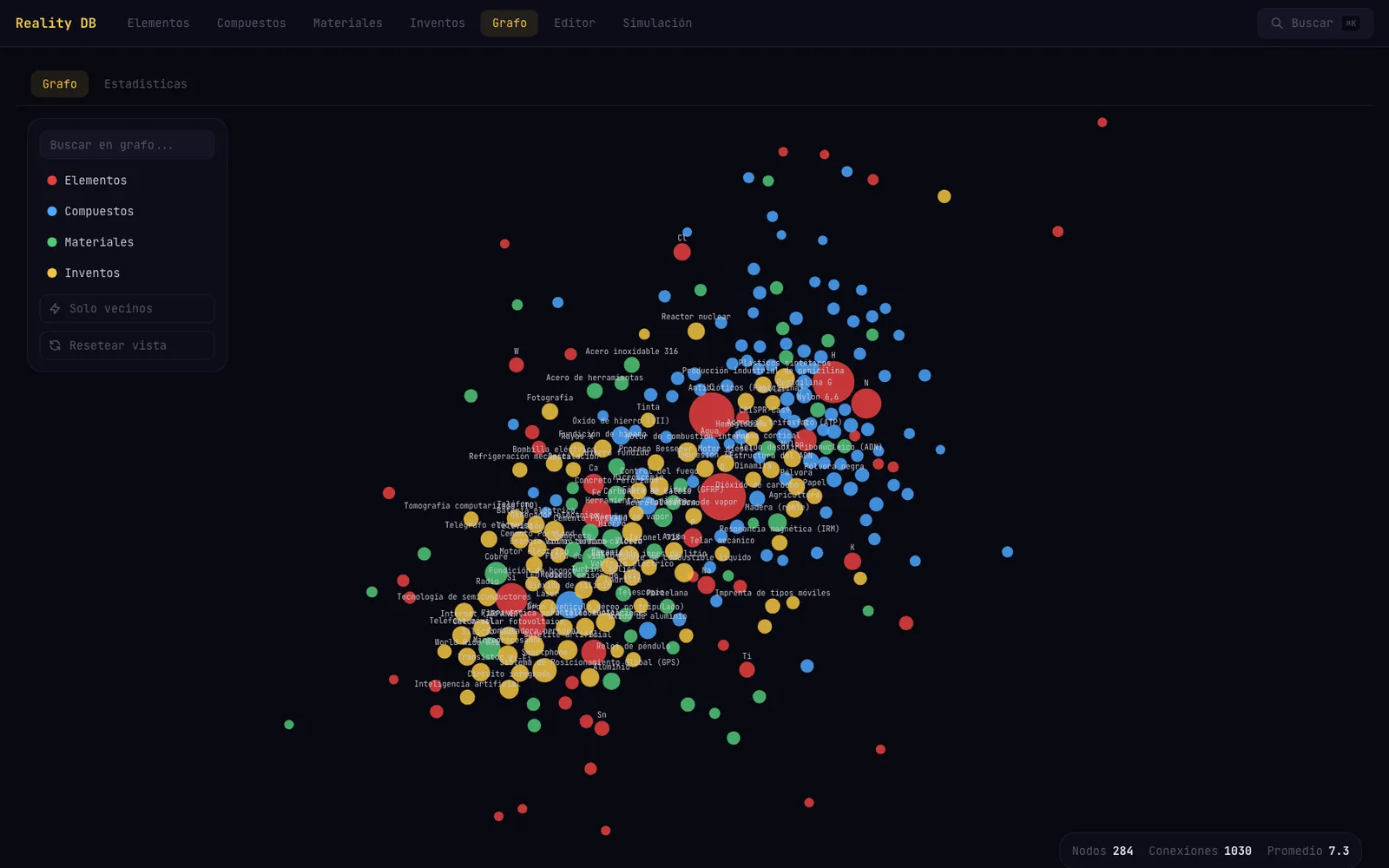Enable the Solo vecinos option
Viewport: 1389px width, 868px height.
coord(127,309)
